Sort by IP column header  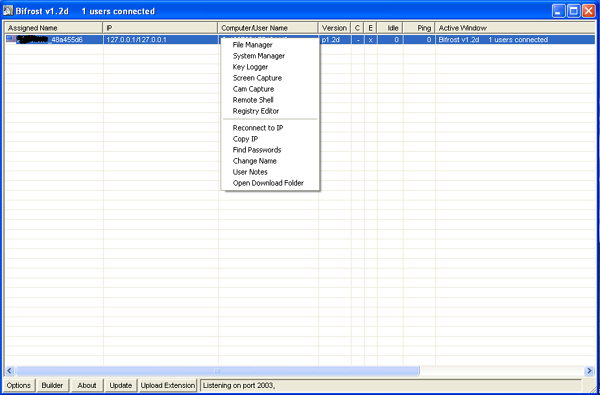(160, 28)
